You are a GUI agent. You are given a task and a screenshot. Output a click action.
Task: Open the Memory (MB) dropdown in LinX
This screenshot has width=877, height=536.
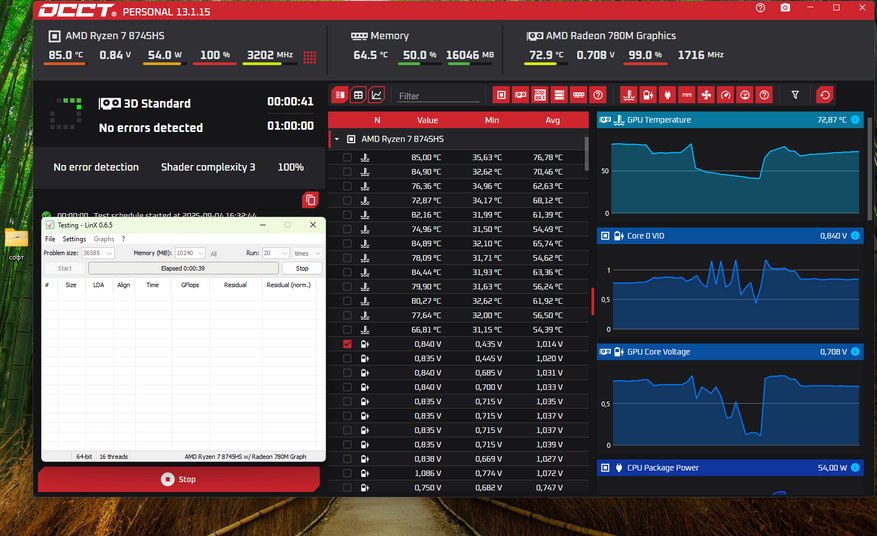click(190, 253)
